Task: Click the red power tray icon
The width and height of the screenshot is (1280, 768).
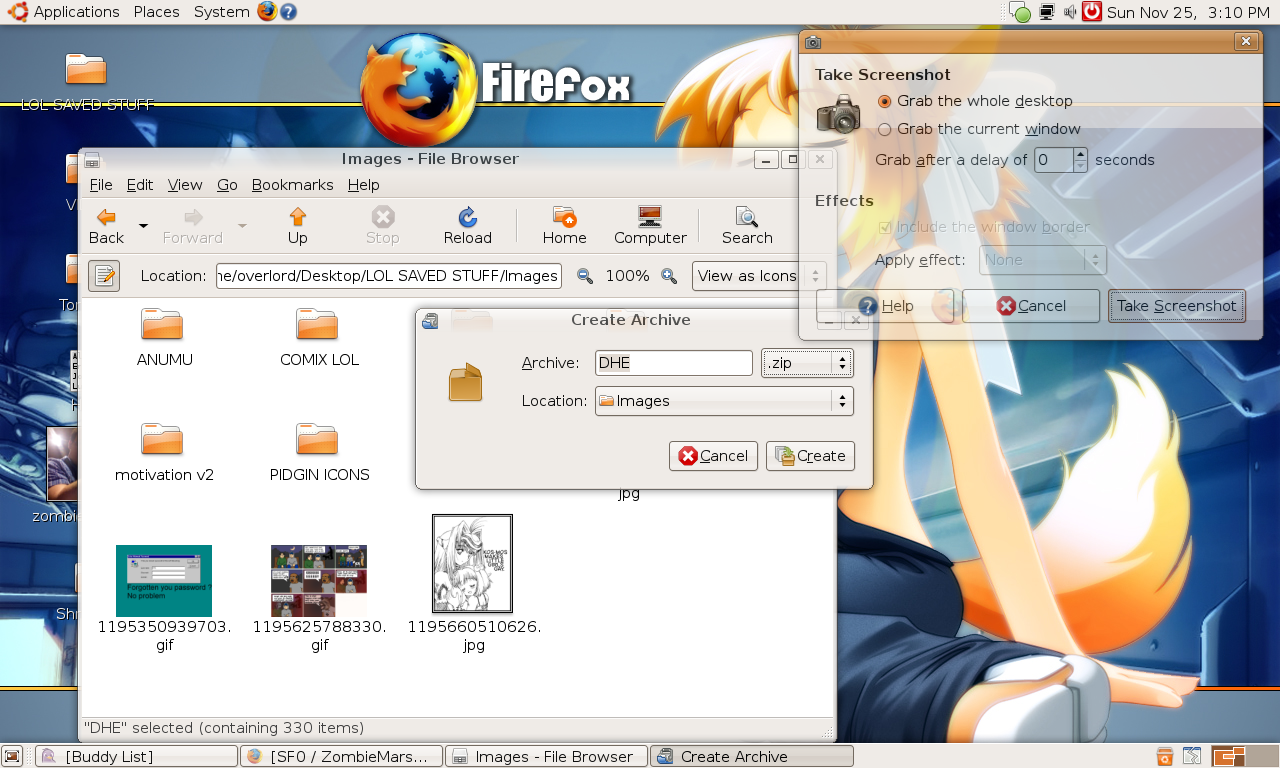Action: [1092, 12]
